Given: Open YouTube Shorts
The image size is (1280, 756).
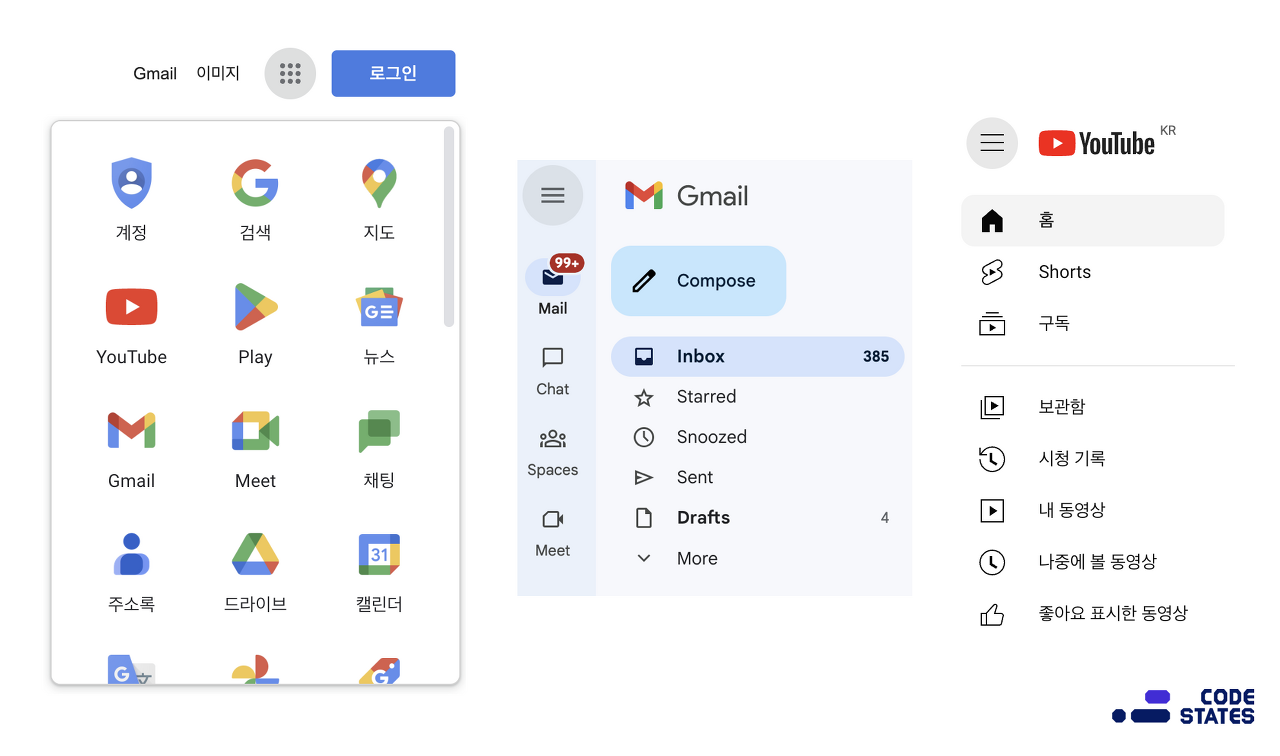Looking at the screenshot, I should click(1093, 272).
